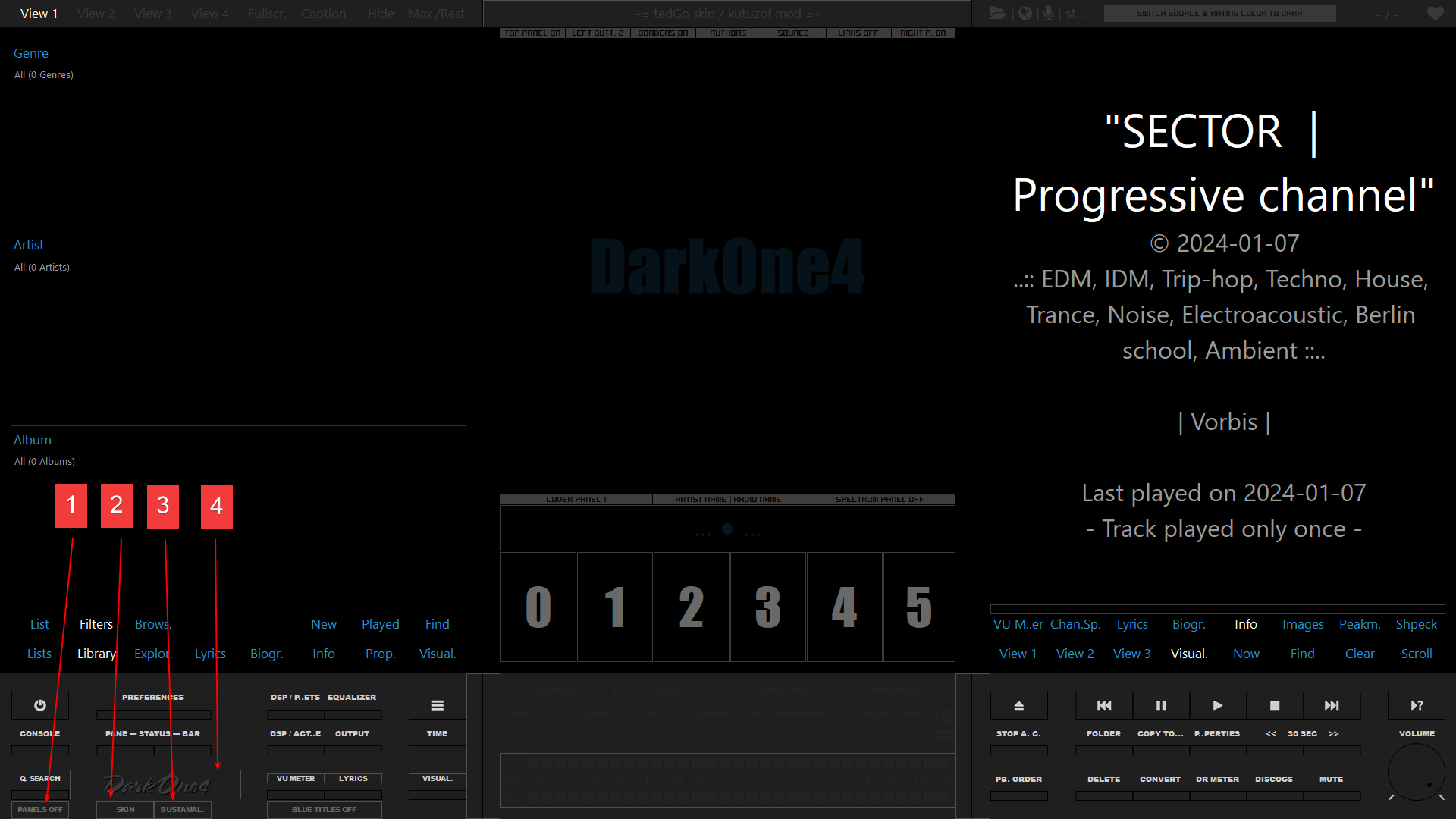Image resolution: width=1456 pixels, height=819 pixels.
Task: Click rating number 3 tile
Action: coord(768,607)
